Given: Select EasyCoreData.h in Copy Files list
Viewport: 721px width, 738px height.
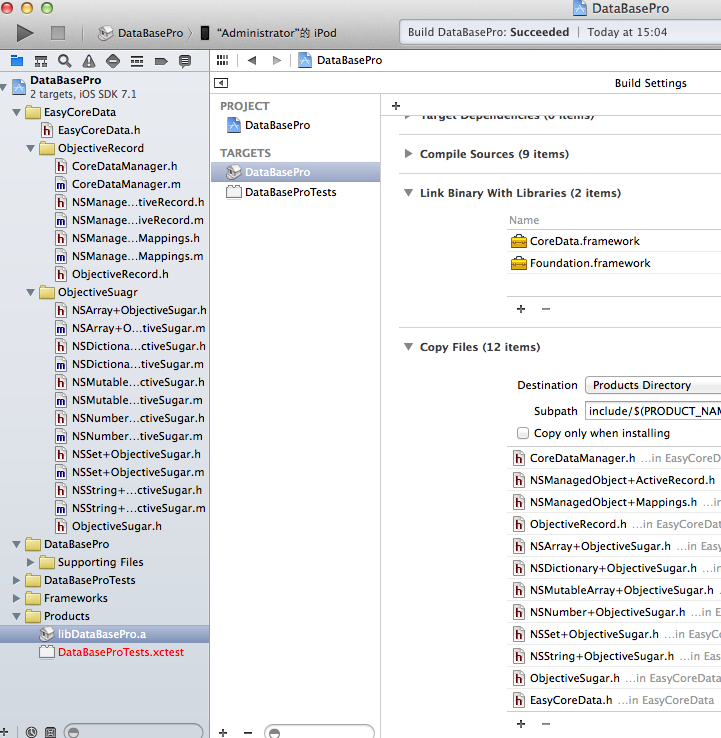Looking at the screenshot, I should [614, 700].
